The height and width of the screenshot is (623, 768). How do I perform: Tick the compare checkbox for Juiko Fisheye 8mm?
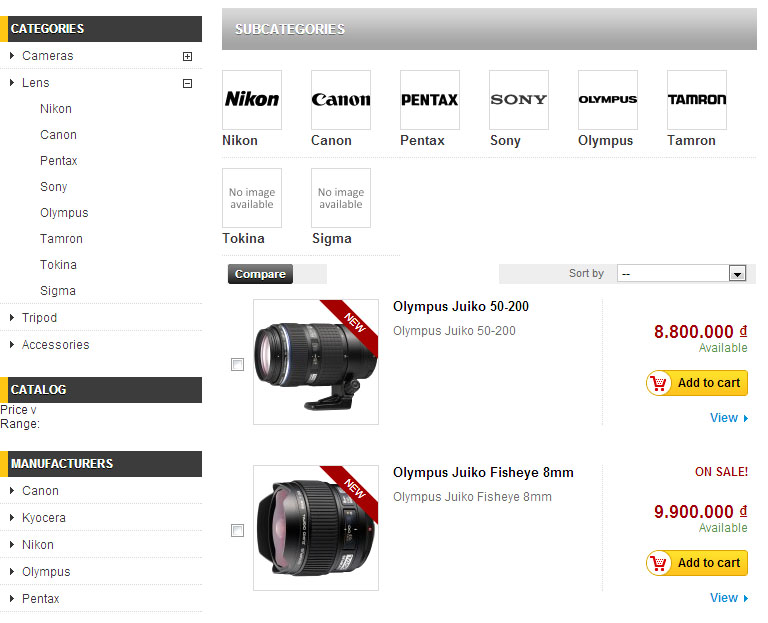pos(238,530)
